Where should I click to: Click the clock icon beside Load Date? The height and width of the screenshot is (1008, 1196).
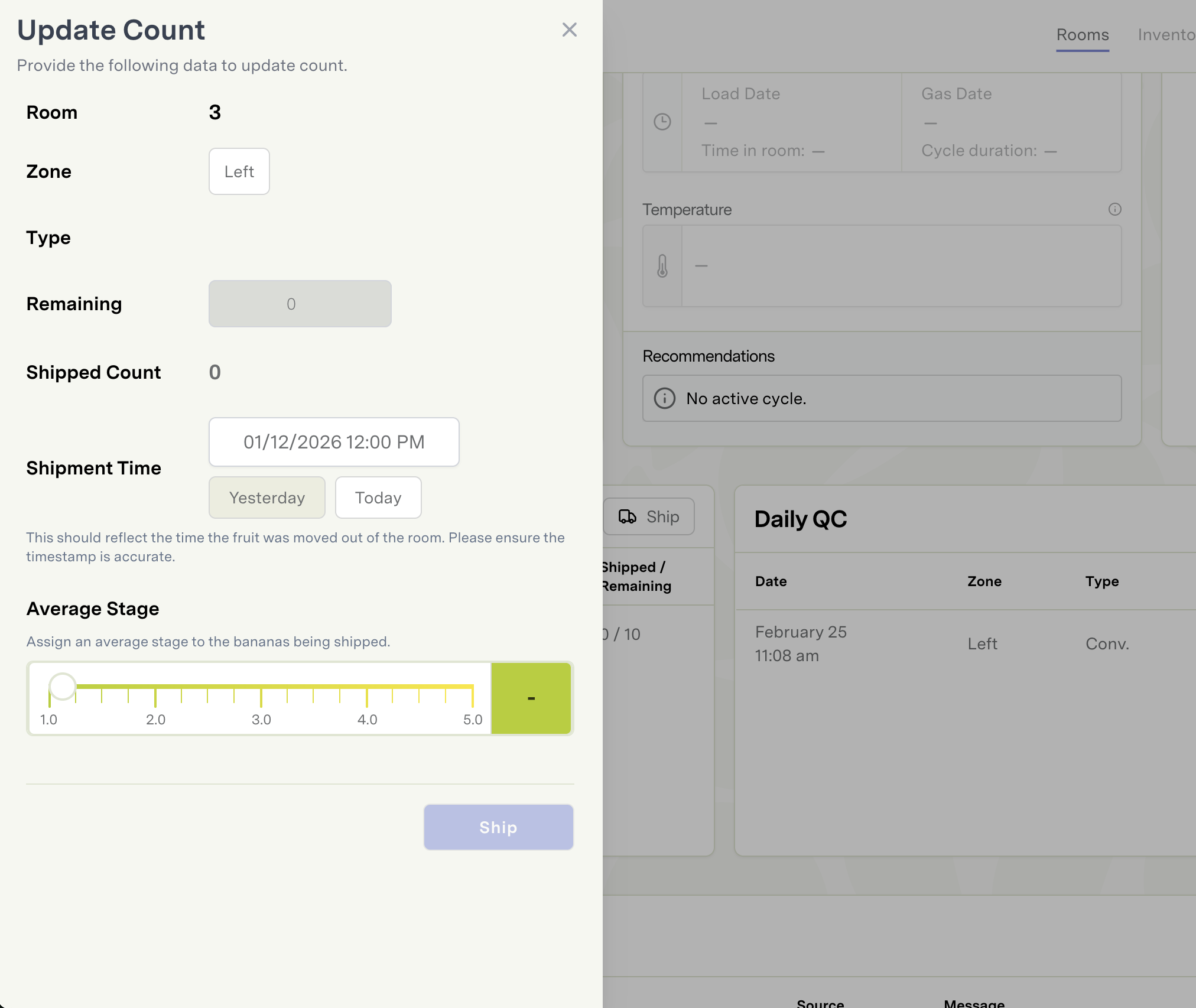click(662, 122)
